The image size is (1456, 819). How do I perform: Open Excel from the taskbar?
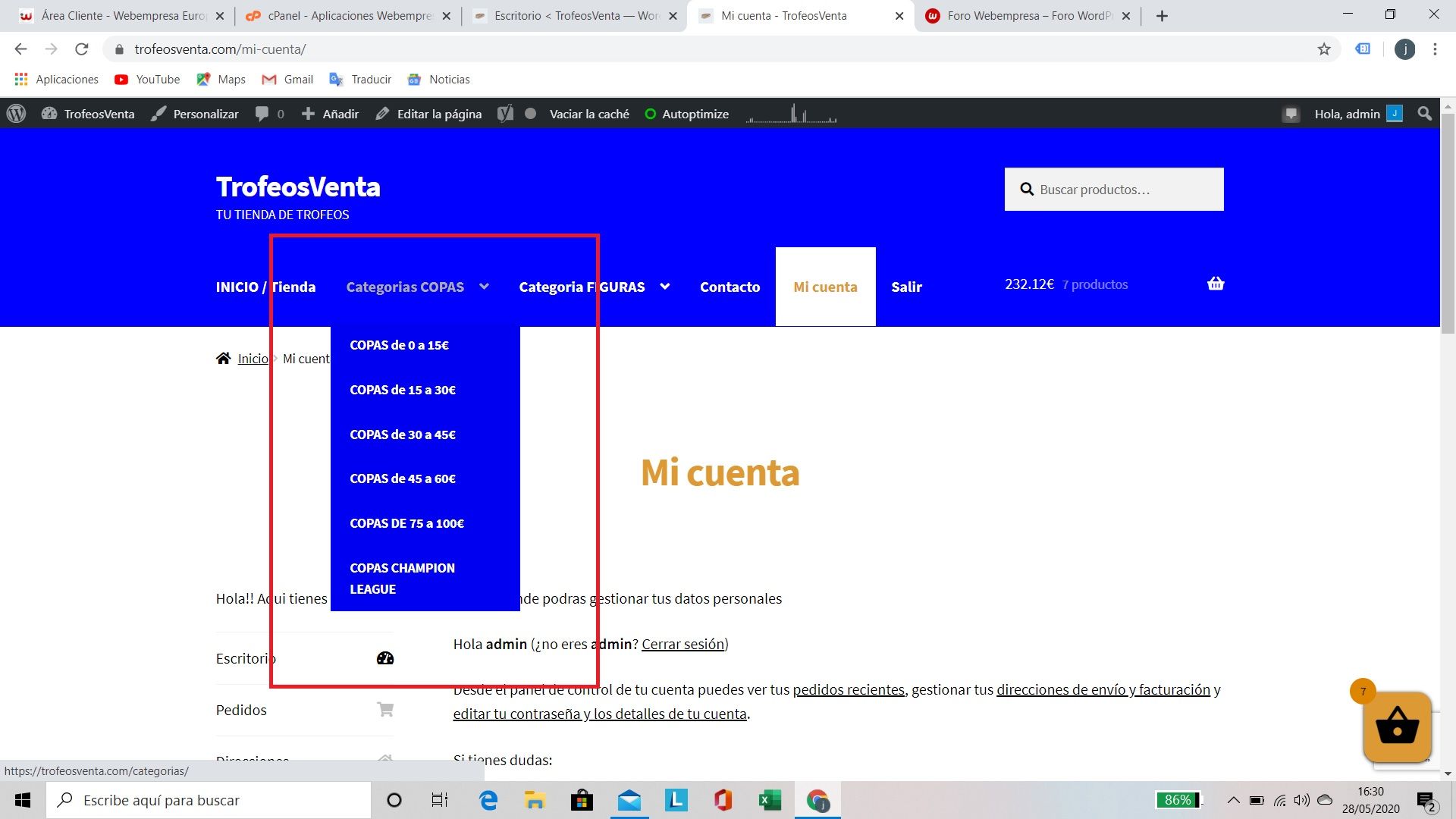[770, 800]
